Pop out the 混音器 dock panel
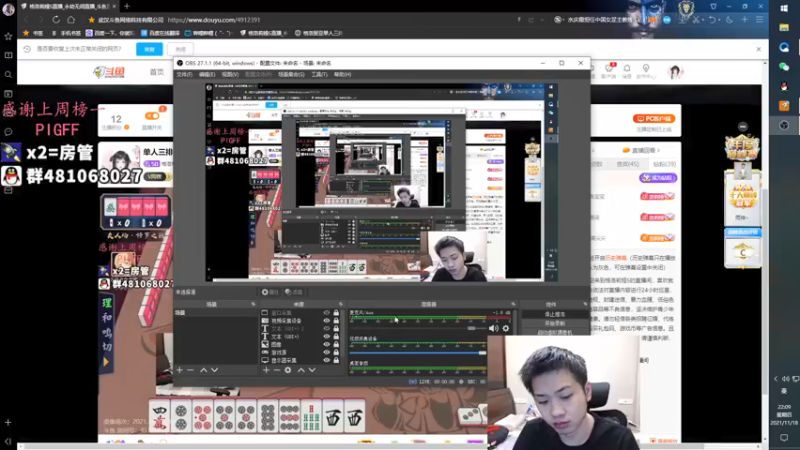The width and height of the screenshot is (800, 450). click(513, 304)
